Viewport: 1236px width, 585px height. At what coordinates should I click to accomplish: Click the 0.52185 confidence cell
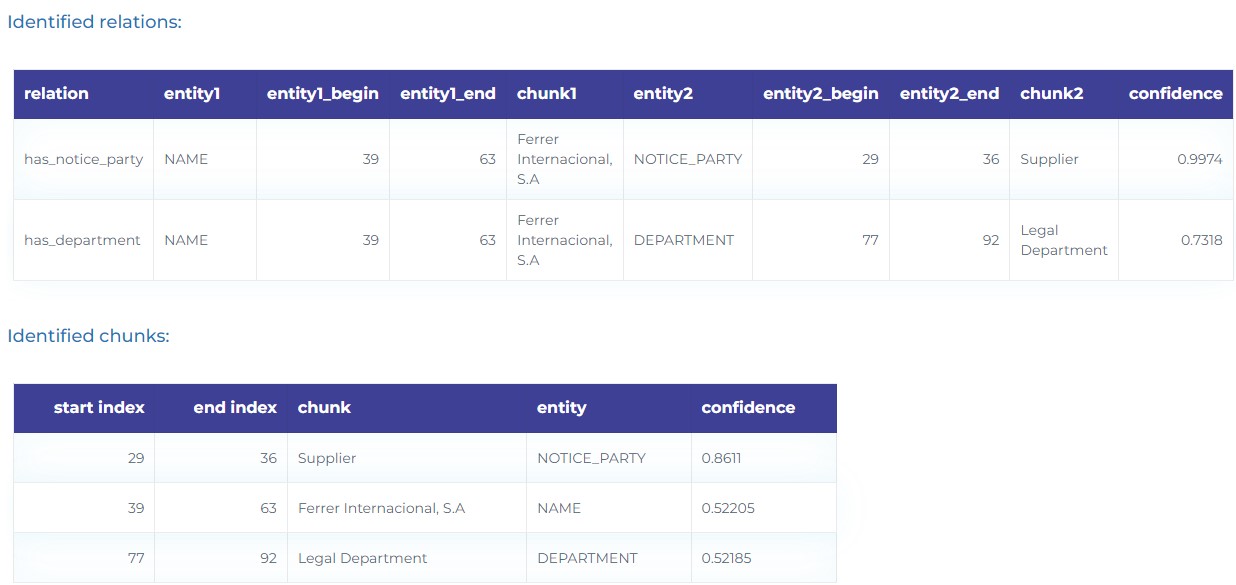(728, 558)
